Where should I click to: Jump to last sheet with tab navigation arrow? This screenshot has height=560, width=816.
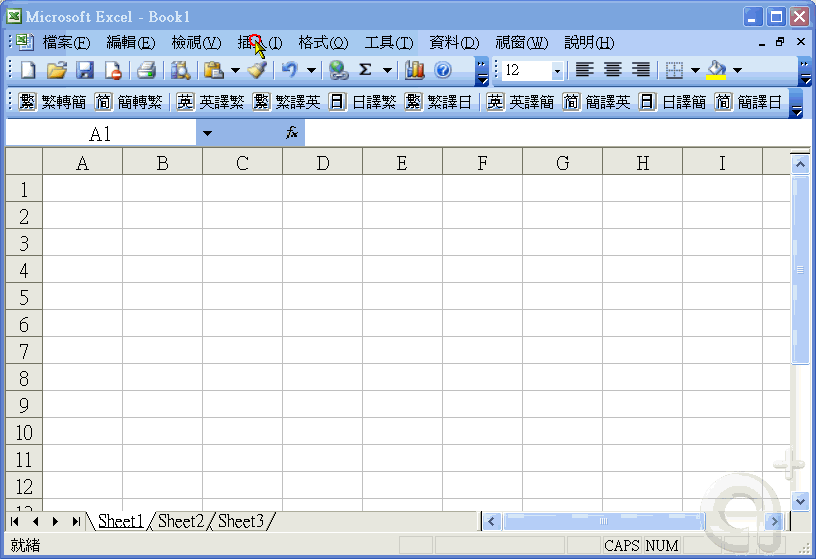click(76, 521)
